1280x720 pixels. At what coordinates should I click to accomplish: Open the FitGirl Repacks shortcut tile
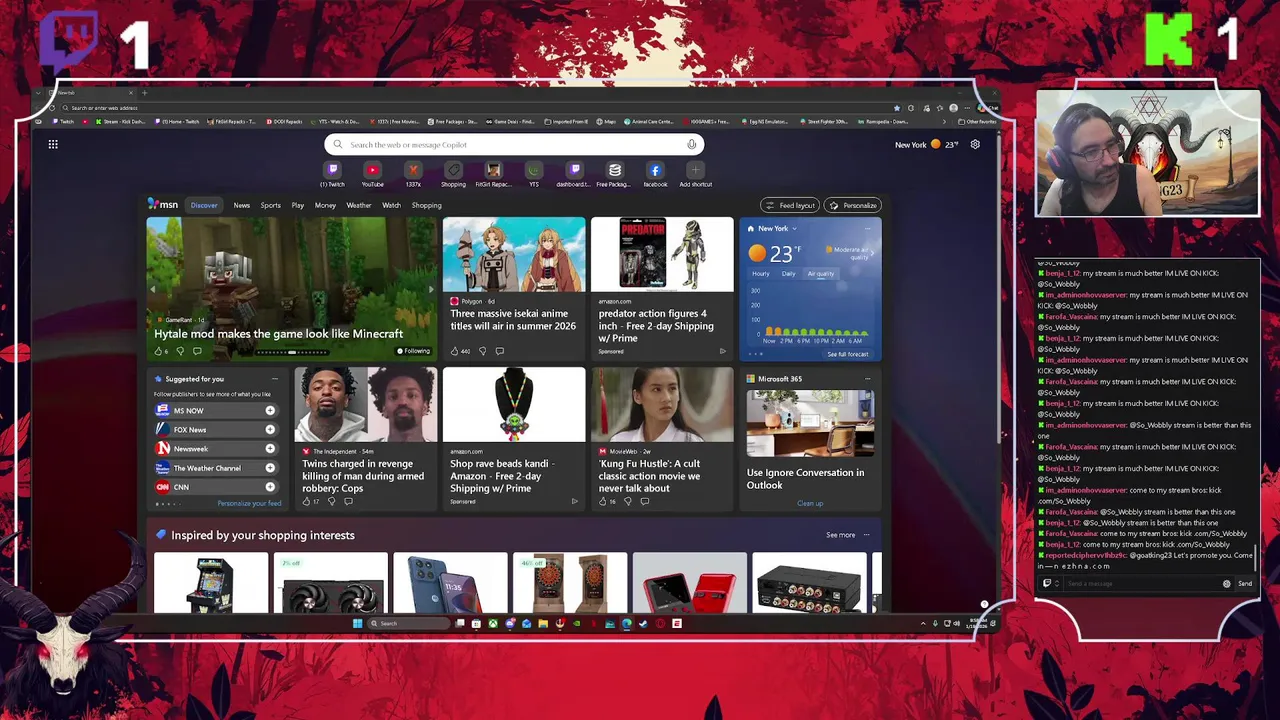[493, 174]
